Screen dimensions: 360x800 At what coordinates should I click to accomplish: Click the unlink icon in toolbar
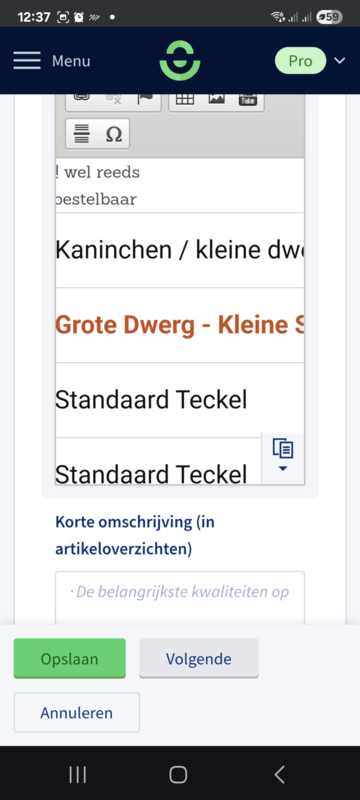point(113,98)
